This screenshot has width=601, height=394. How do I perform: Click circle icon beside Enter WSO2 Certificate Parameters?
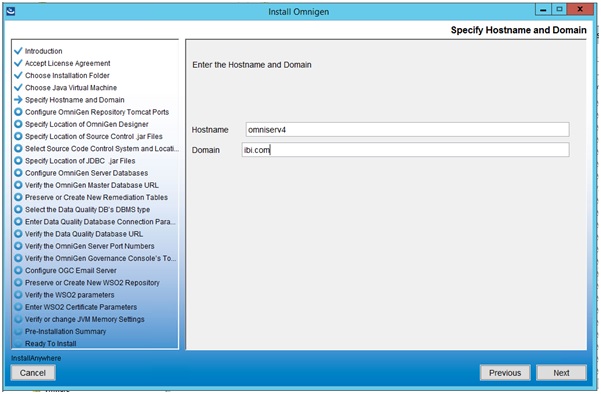click(18, 307)
